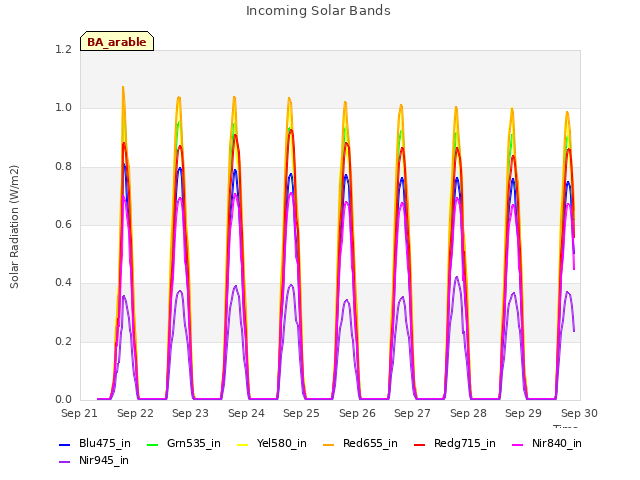Click the Incoming Solar Bands chart title
This screenshot has height=480, width=640.
pos(318,11)
